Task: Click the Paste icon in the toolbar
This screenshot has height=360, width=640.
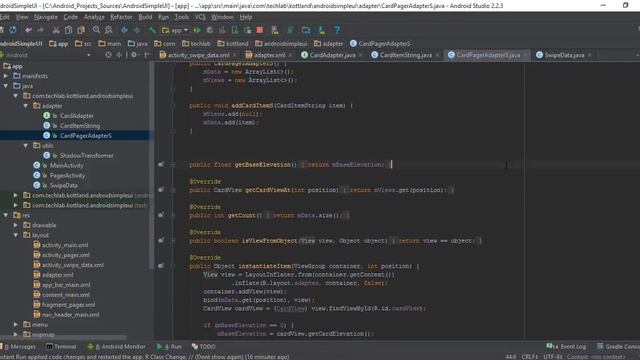Action: click(x=81, y=30)
